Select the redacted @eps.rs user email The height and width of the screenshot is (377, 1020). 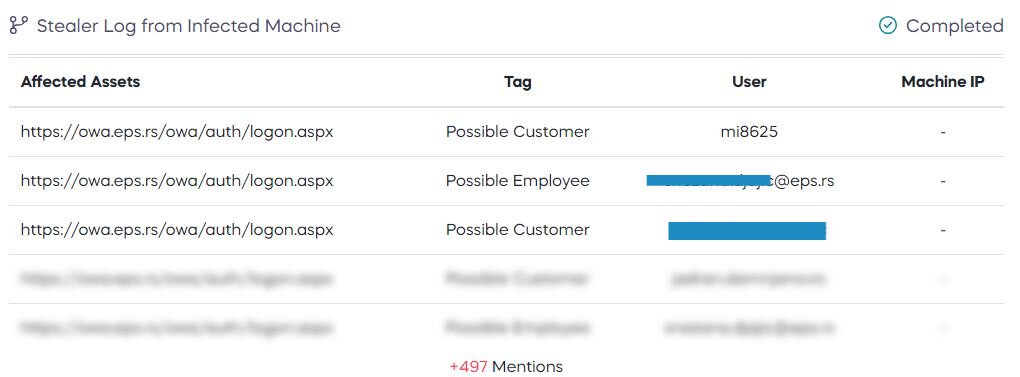[740, 181]
